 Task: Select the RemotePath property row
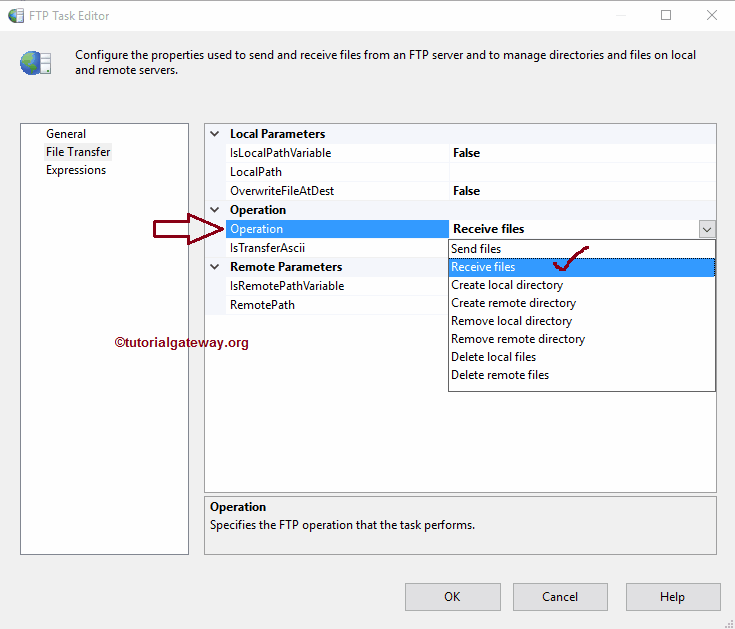pyautogui.click(x=337, y=305)
